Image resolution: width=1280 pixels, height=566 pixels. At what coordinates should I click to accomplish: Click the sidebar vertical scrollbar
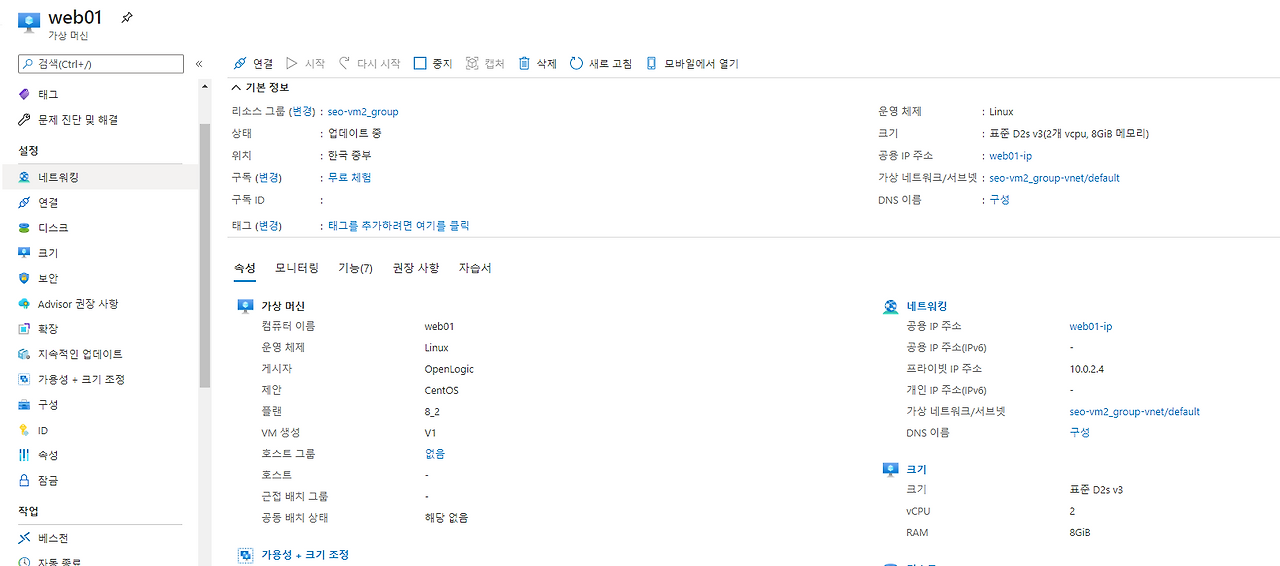pyautogui.click(x=205, y=255)
